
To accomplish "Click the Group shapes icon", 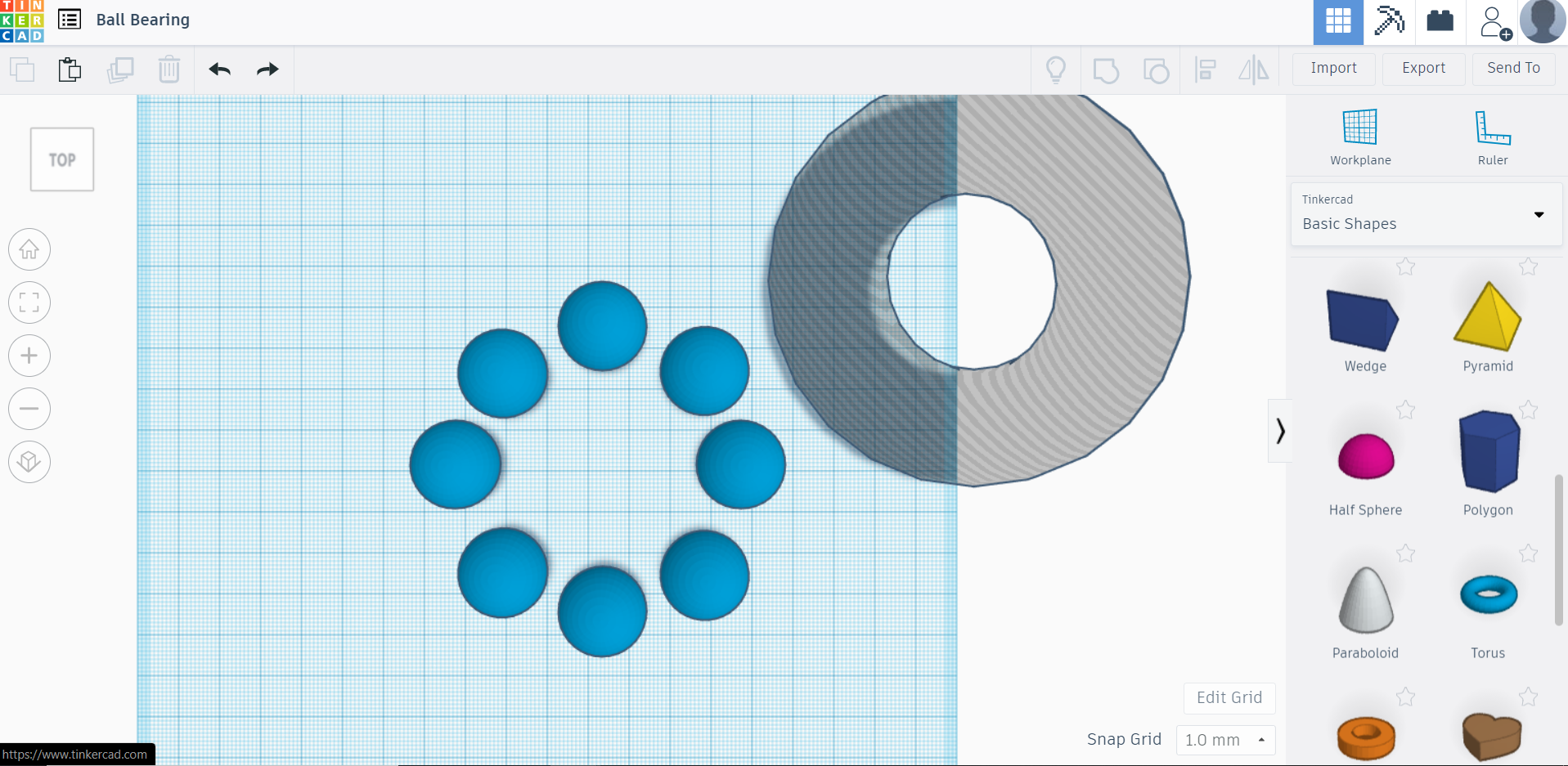I will tap(1106, 70).
